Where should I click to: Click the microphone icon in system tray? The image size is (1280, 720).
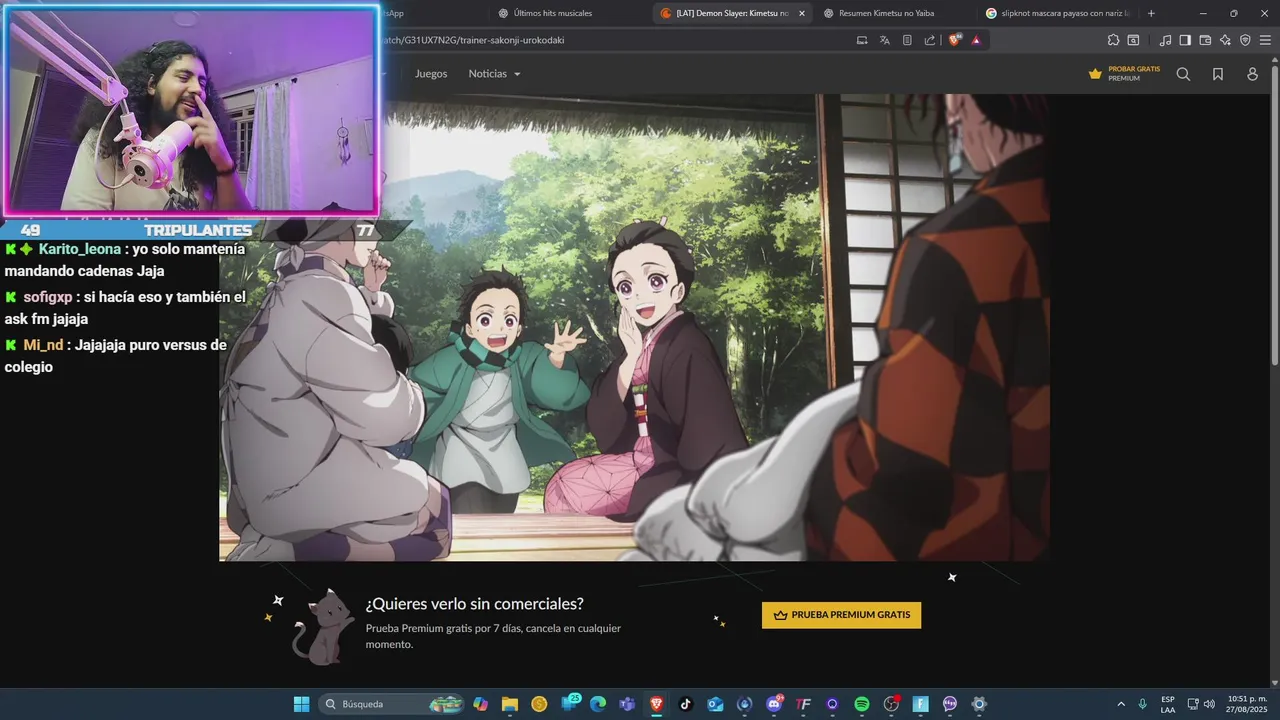point(1143,704)
